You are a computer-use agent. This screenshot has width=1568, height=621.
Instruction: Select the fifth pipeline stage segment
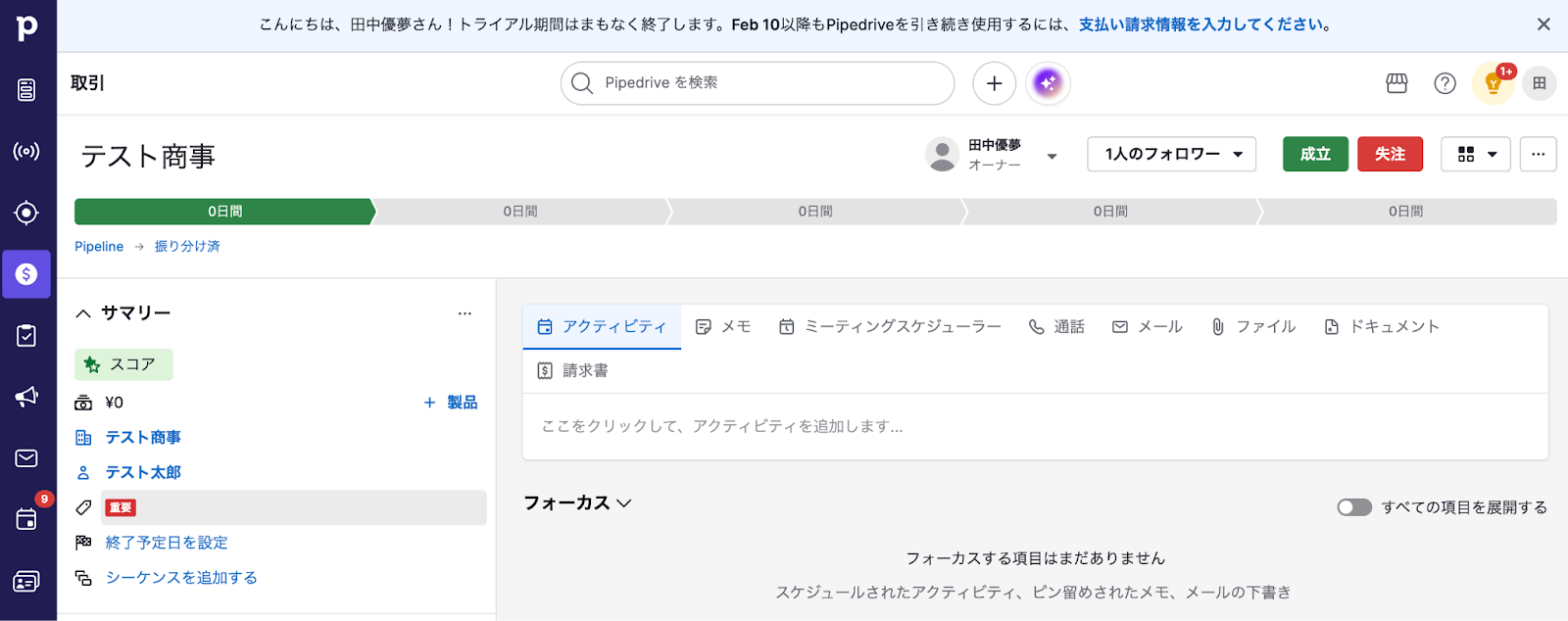tap(1406, 212)
